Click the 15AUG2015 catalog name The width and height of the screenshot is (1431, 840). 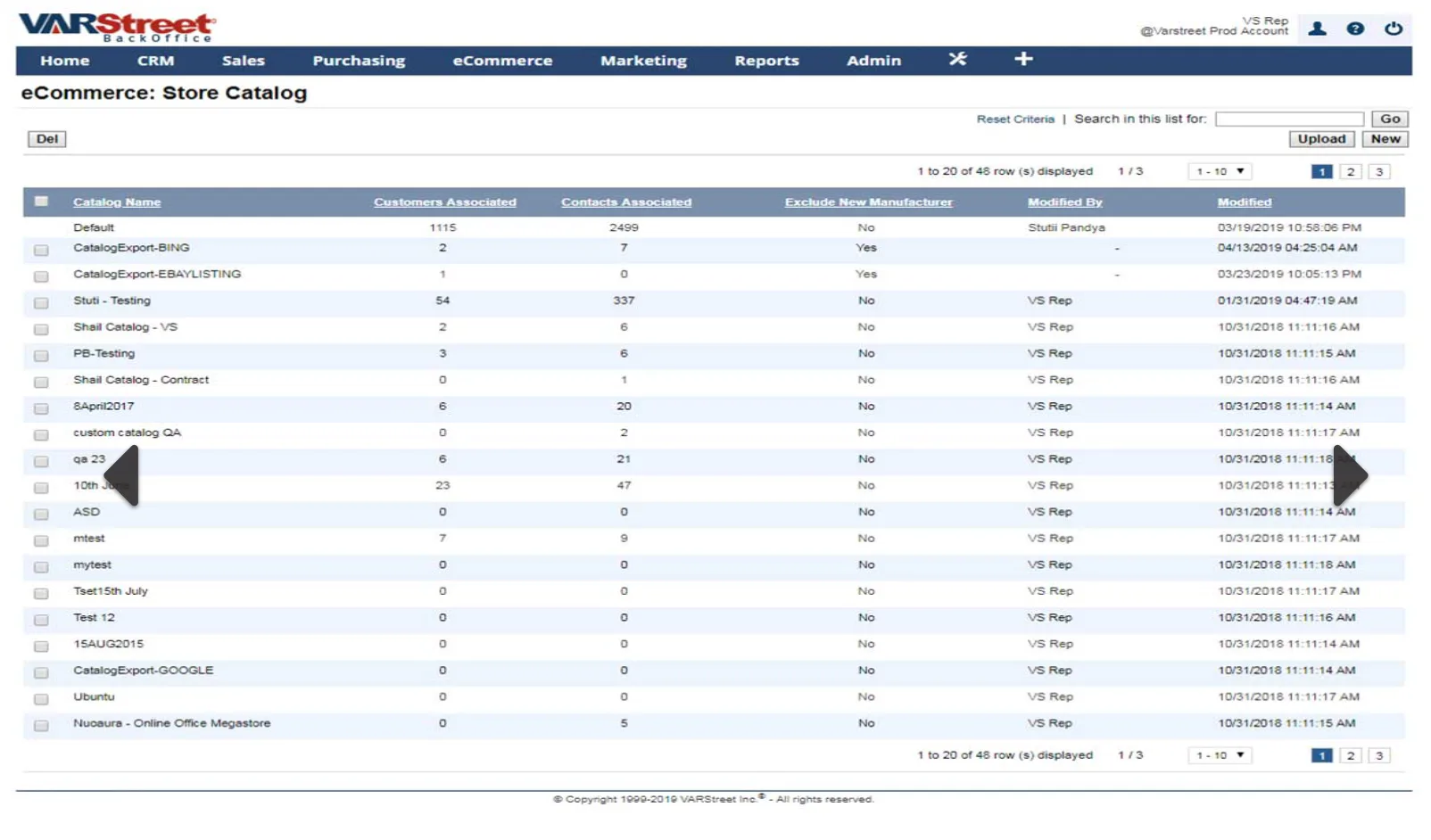pyautogui.click(x=108, y=644)
